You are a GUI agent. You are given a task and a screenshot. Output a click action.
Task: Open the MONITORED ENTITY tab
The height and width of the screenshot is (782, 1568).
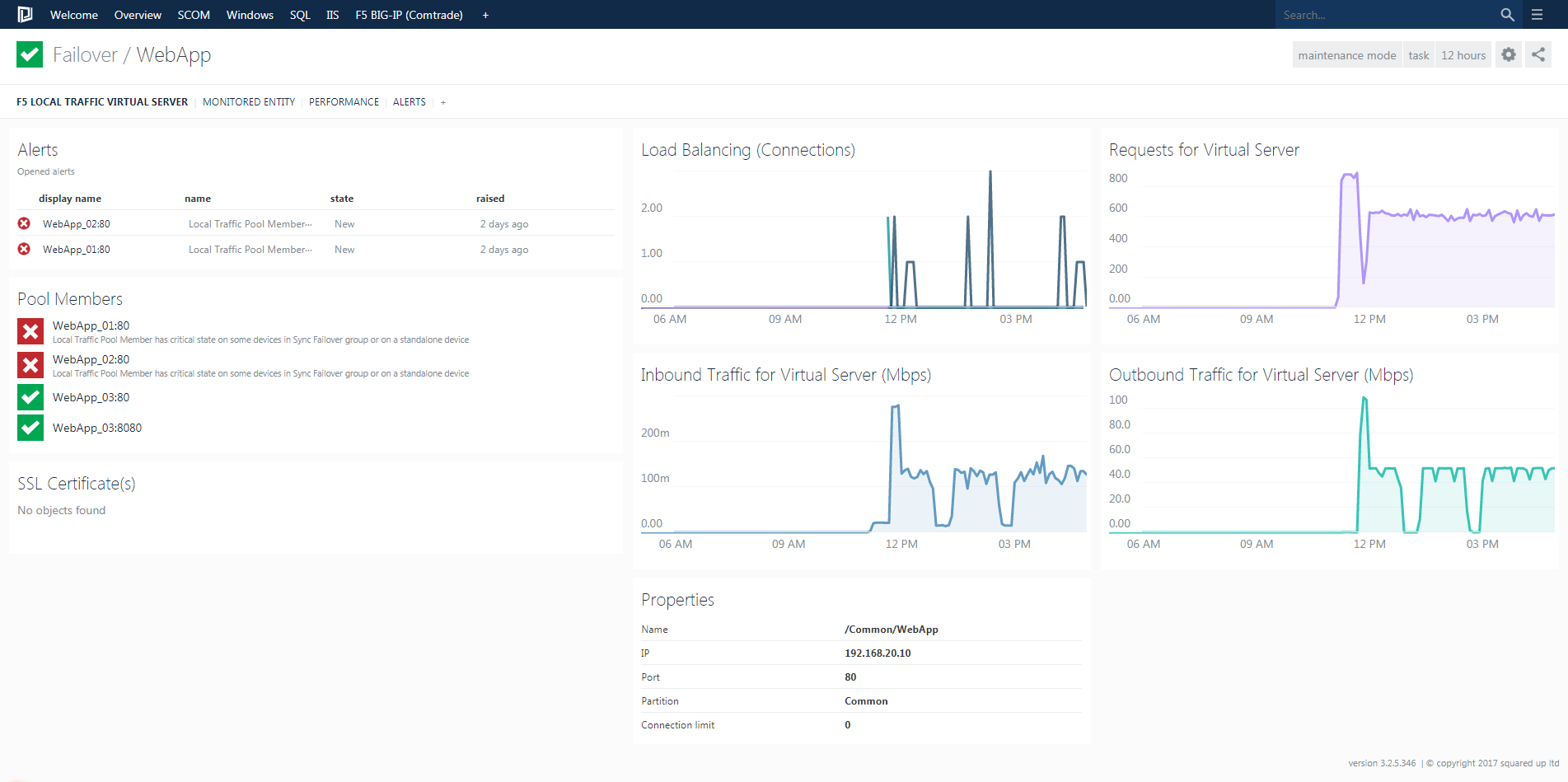[248, 101]
